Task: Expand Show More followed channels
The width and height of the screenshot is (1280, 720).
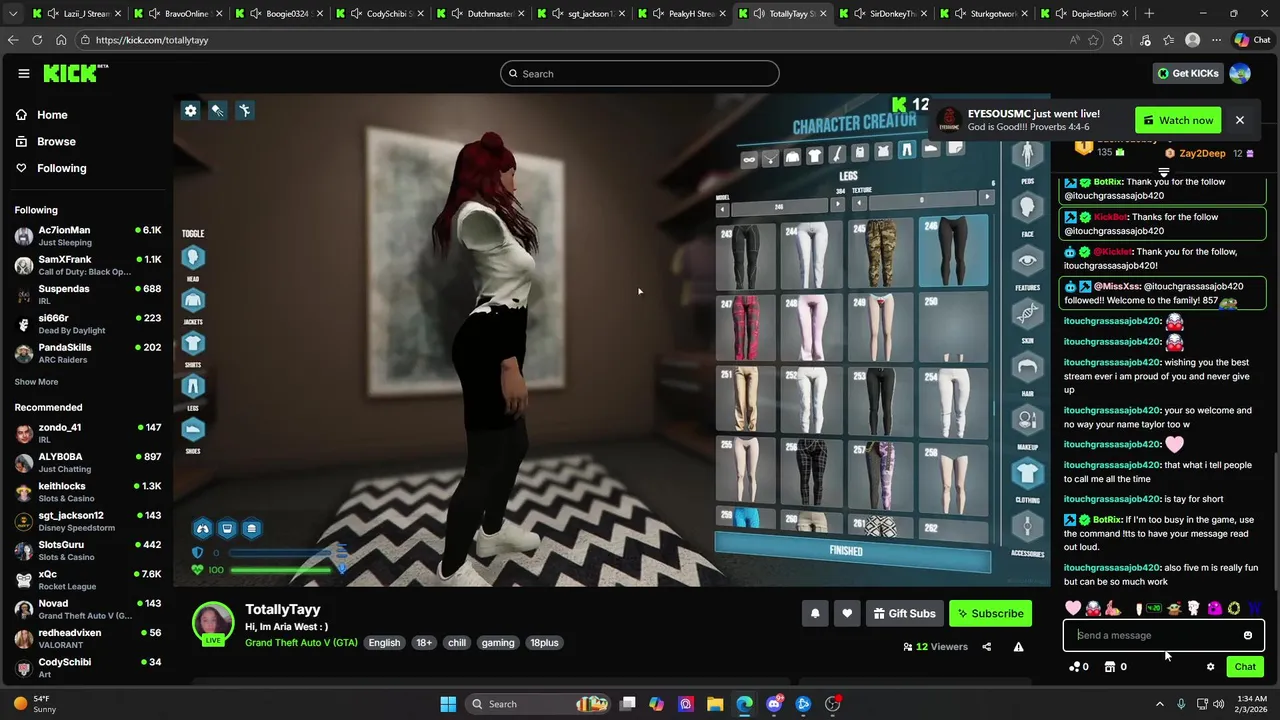Action: (x=36, y=382)
